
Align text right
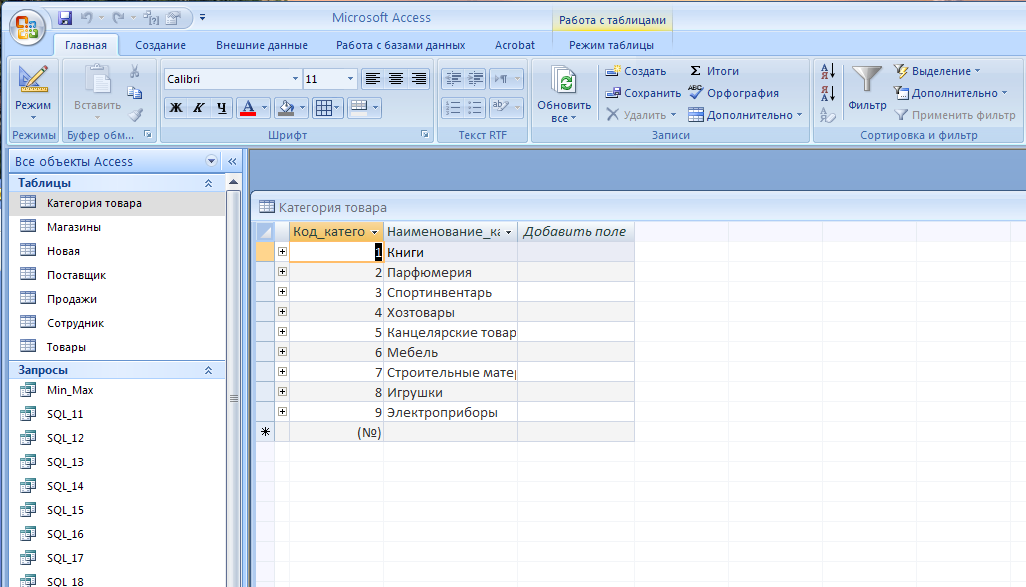[418, 79]
